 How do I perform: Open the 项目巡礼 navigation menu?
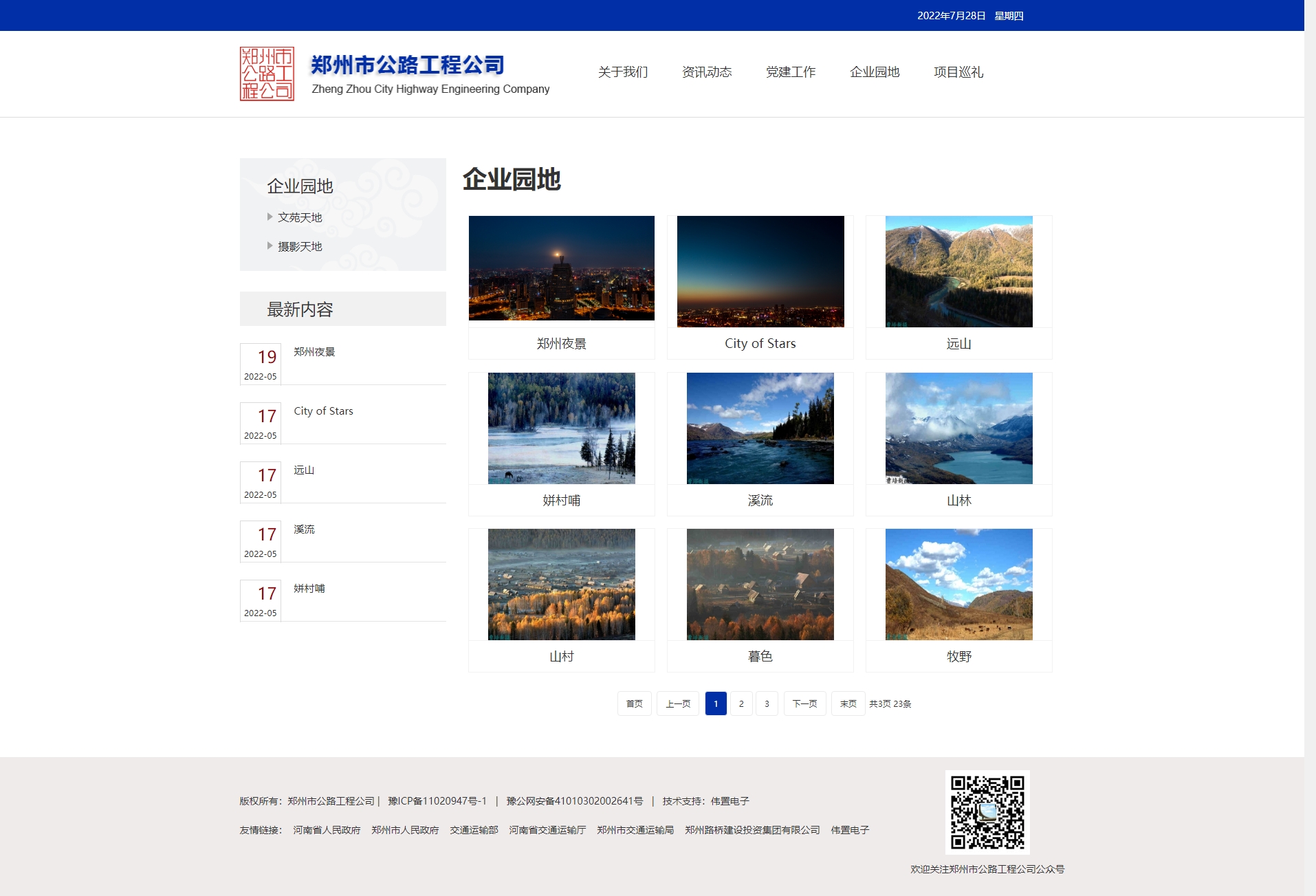click(x=958, y=72)
